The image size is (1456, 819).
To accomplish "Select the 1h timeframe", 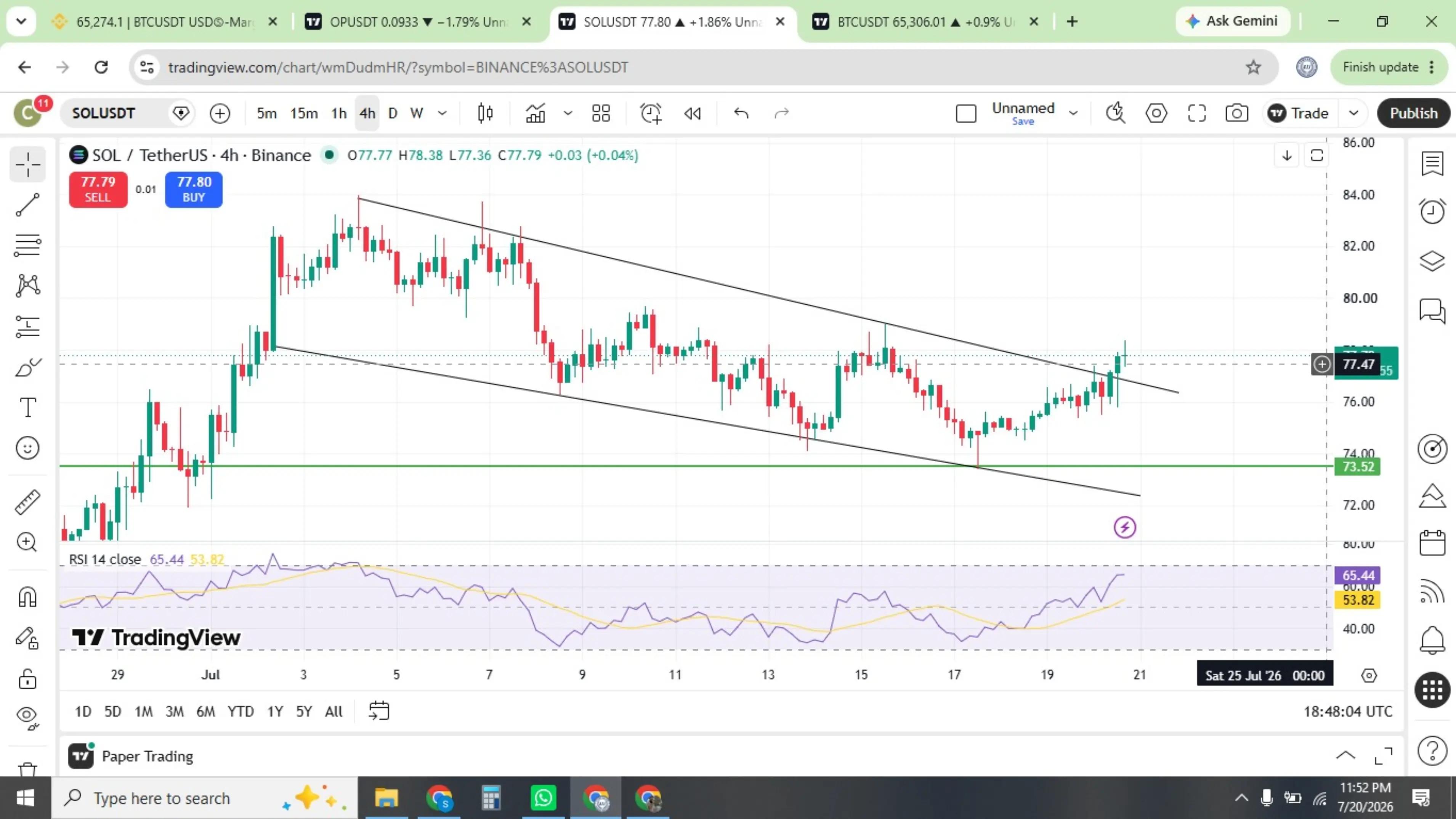I will point(338,113).
